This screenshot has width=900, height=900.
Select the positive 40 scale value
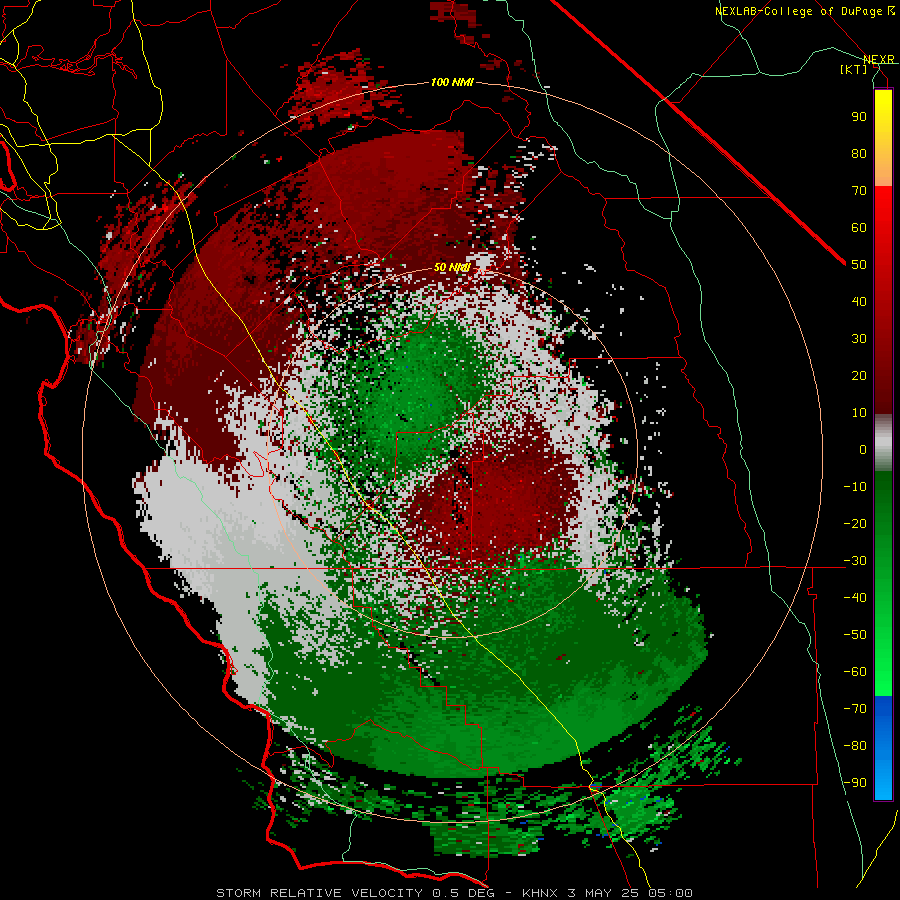pos(859,301)
